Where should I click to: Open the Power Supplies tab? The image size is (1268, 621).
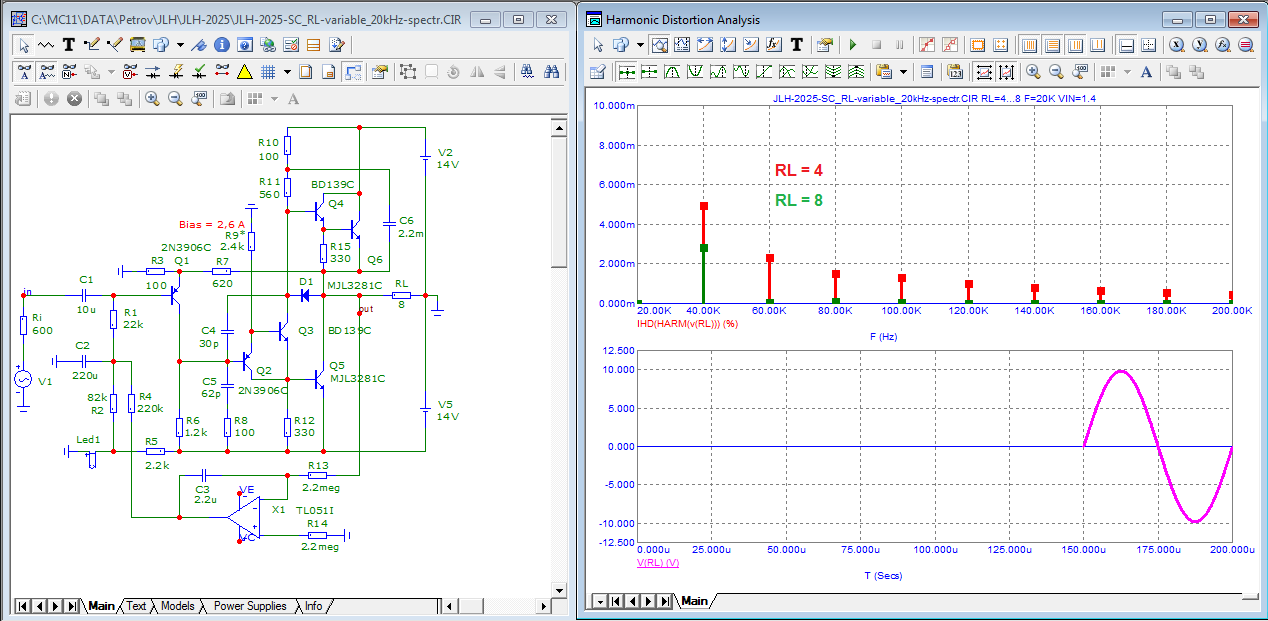(249, 606)
